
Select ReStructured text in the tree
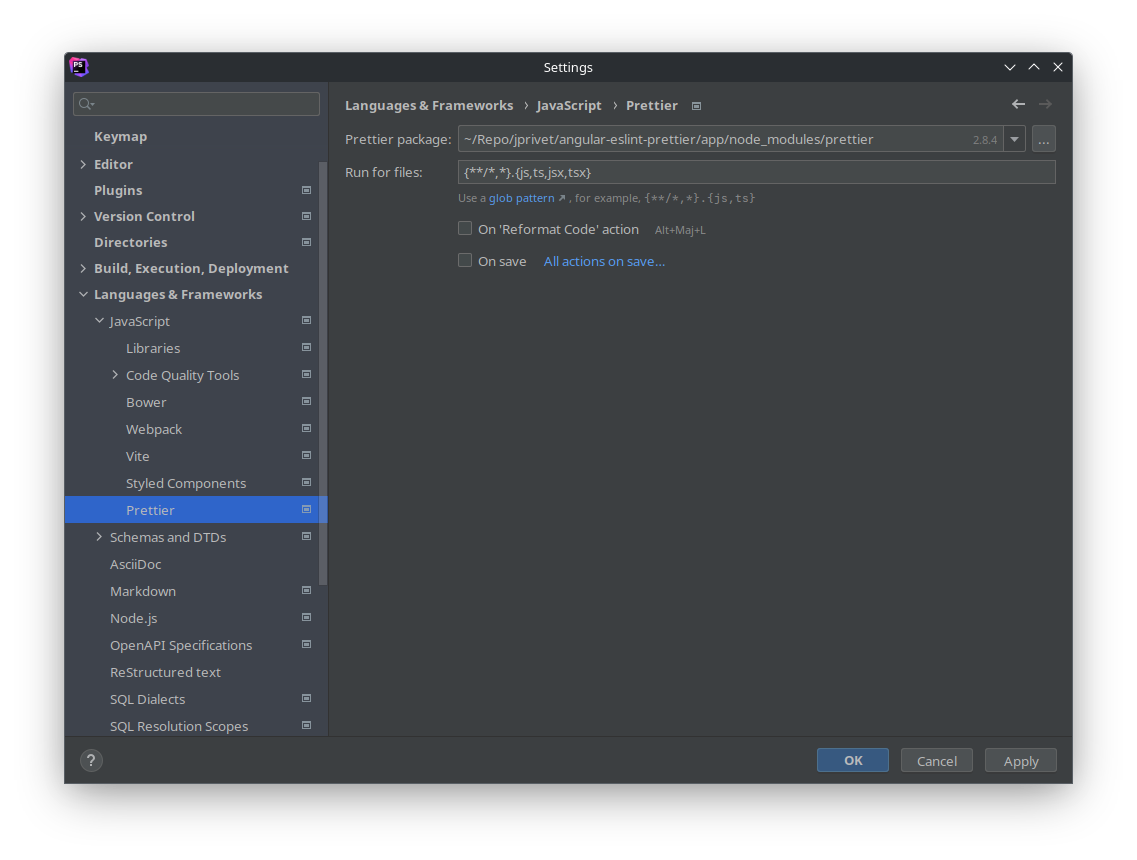click(165, 672)
